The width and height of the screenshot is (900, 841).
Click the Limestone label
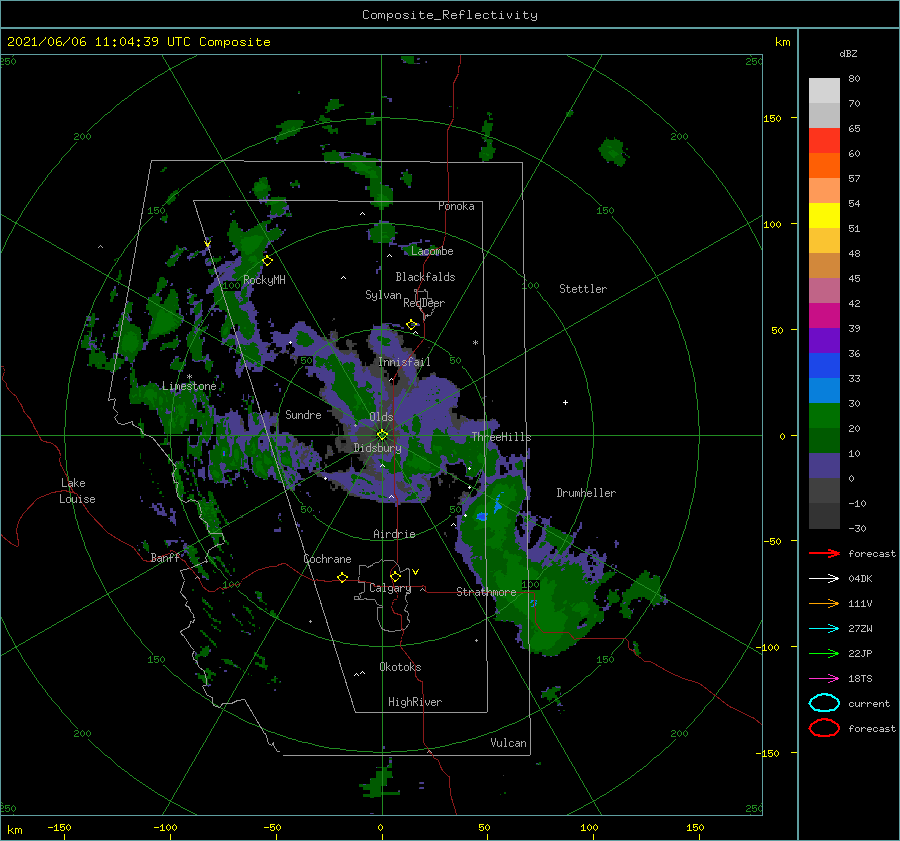189,386
